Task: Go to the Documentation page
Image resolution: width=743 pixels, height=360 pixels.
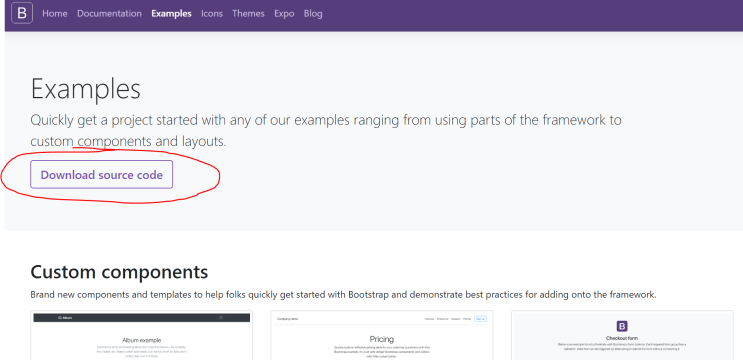Action: click(109, 14)
